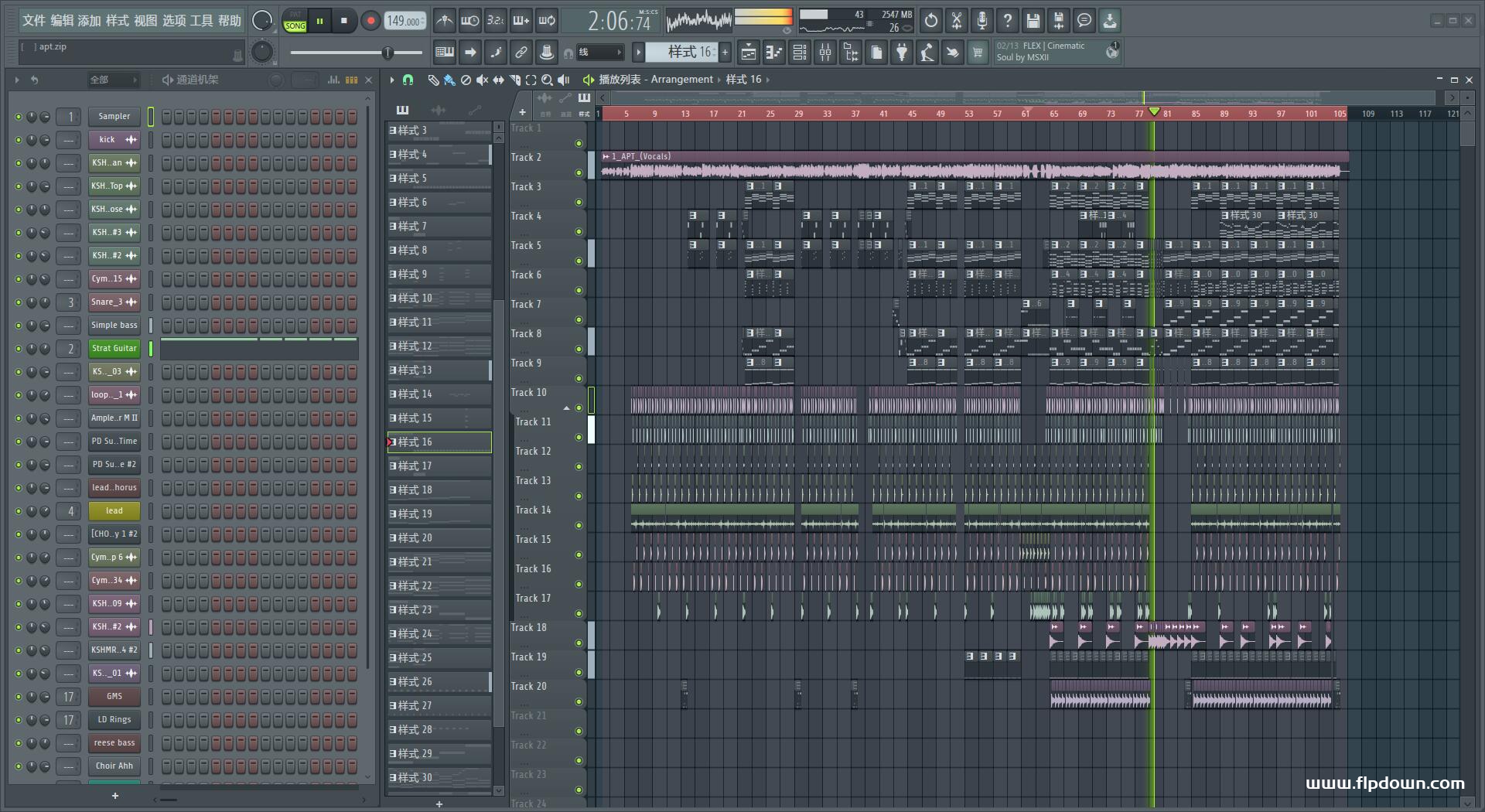Click the microphone one-click recording icon
The image size is (1485, 812).
point(982,21)
